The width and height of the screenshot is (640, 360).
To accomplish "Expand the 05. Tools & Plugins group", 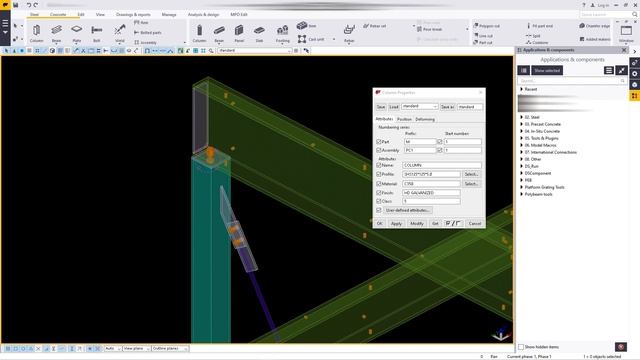I will 521,138.
